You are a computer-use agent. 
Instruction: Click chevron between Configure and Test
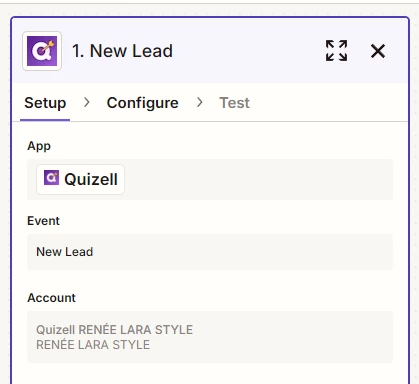(x=199, y=102)
